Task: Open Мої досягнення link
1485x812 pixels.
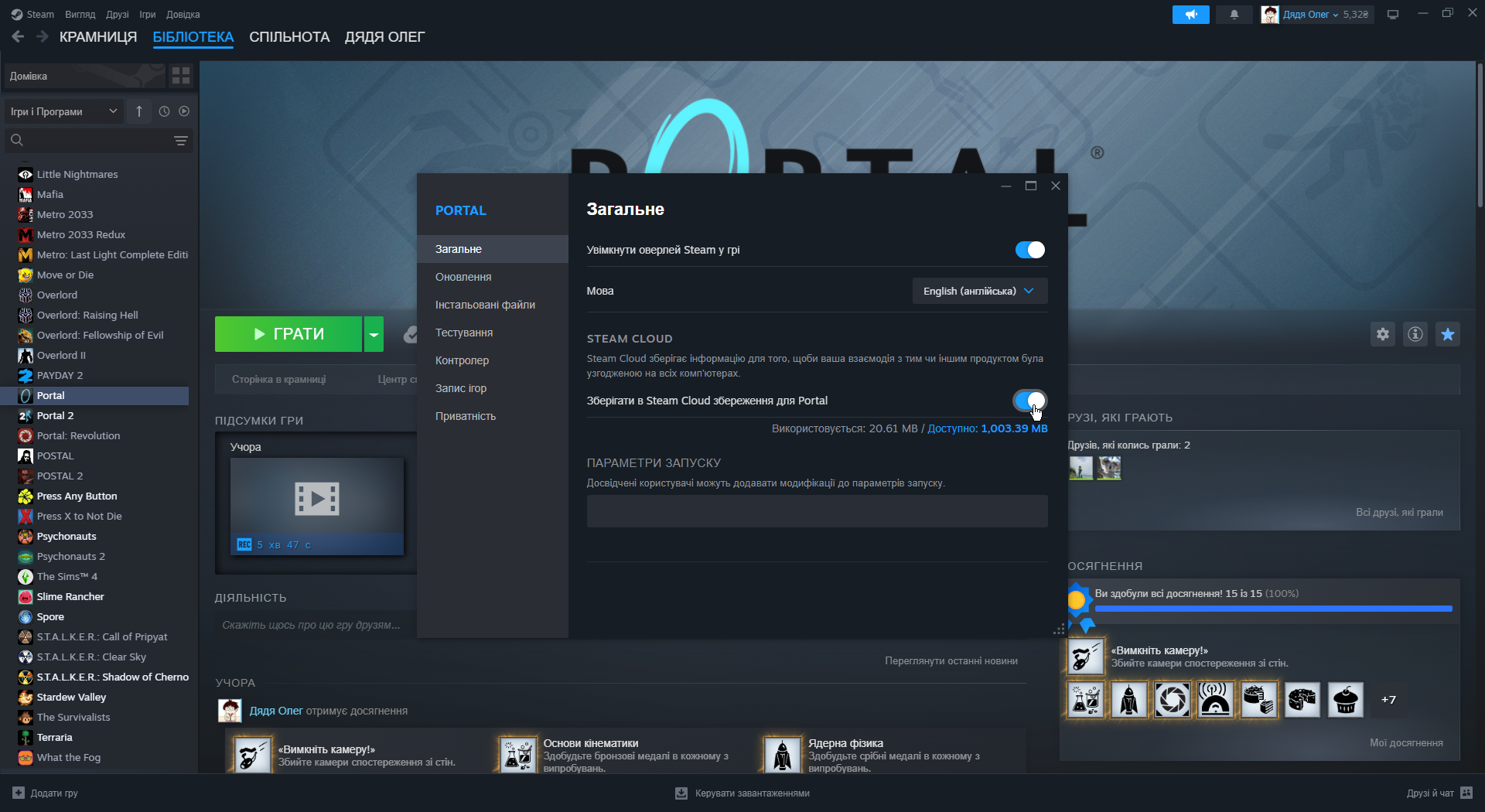Action: (1406, 742)
